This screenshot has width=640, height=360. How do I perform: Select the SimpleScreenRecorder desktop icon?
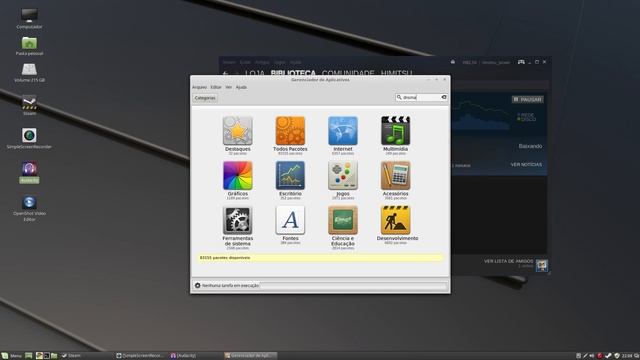(x=29, y=138)
